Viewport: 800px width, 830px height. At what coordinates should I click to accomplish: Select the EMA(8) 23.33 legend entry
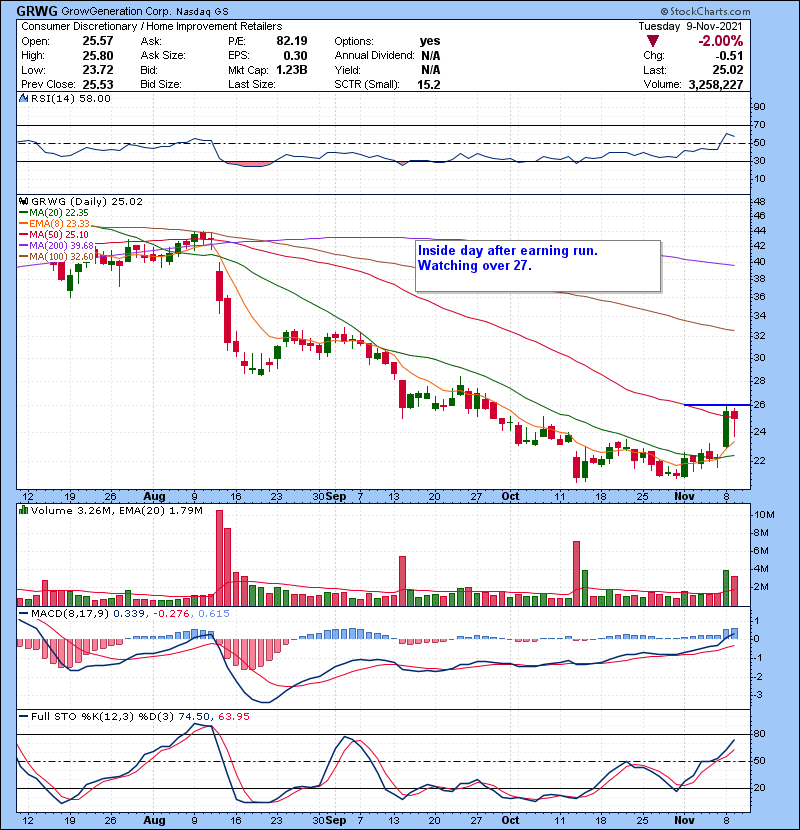[x=55, y=223]
